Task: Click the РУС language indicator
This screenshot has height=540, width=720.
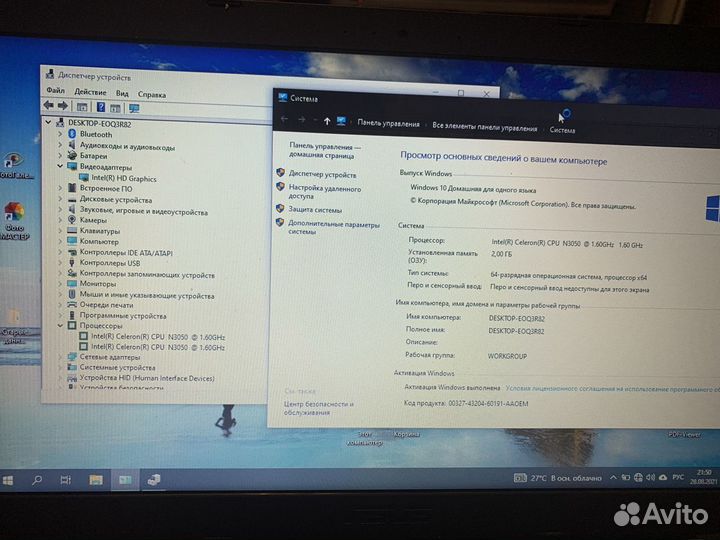Action: (678, 478)
